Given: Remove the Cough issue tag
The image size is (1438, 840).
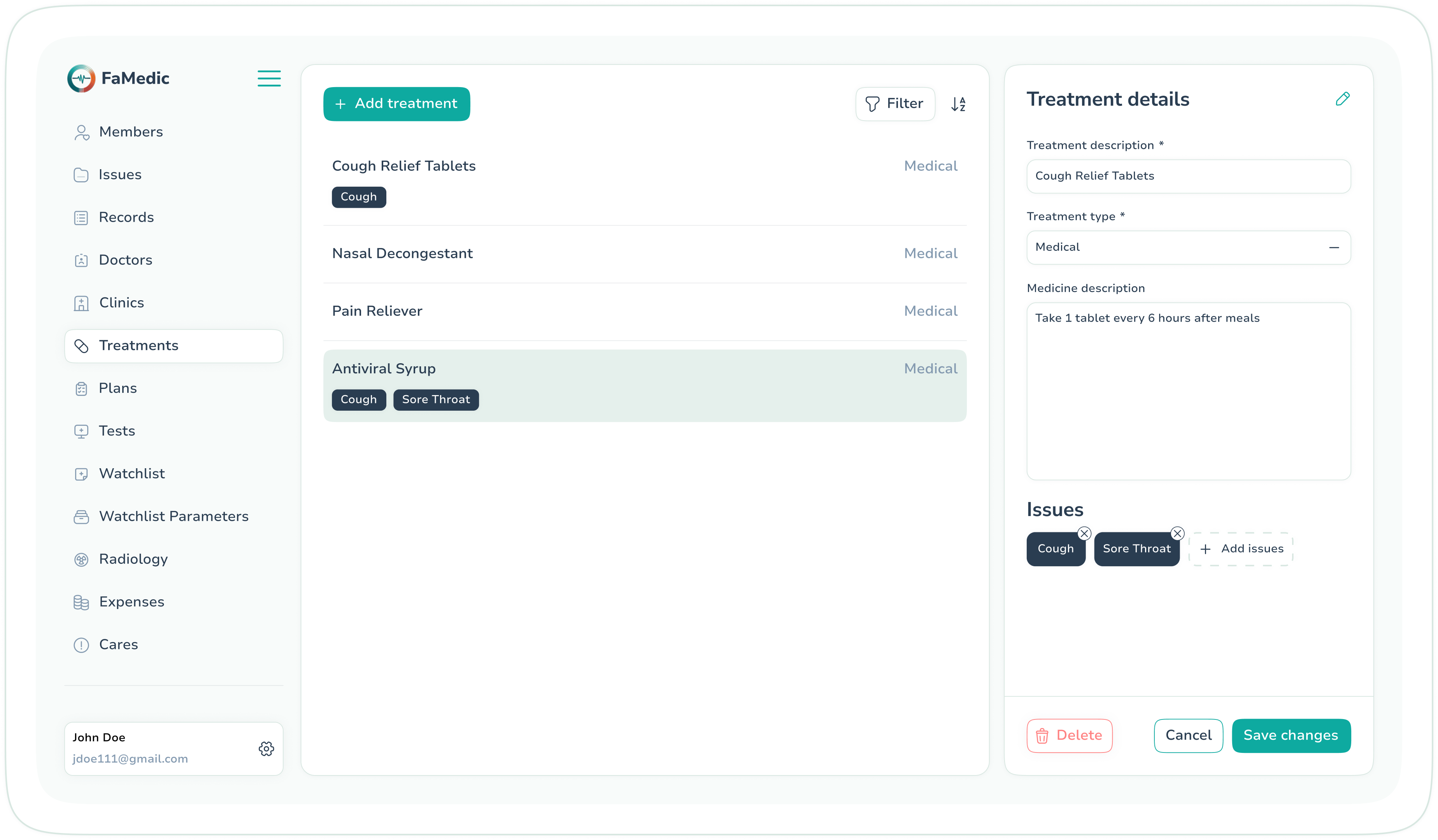Looking at the screenshot, I should click(1084, 534).
